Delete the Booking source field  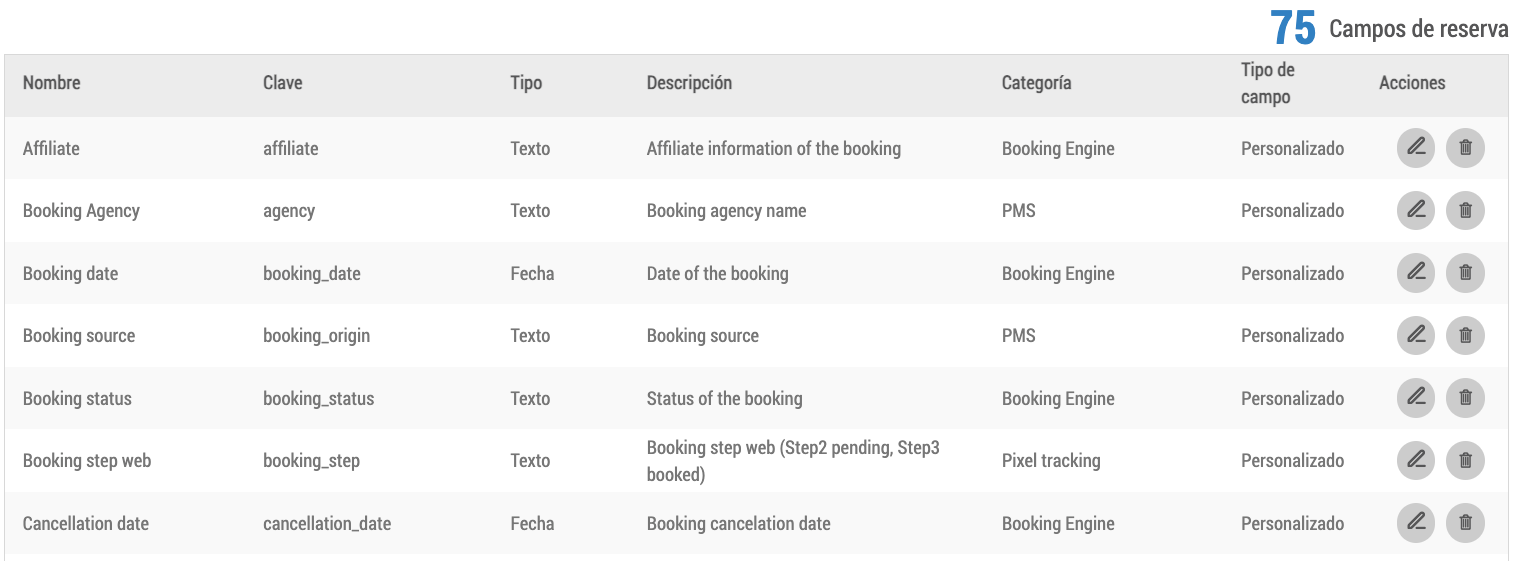[1465, 336]
